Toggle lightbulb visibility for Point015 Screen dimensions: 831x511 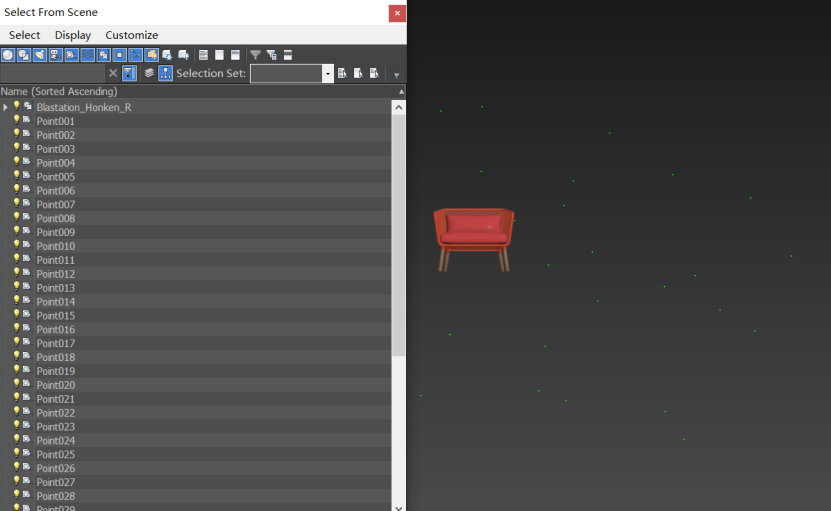(x=16, y=314)
